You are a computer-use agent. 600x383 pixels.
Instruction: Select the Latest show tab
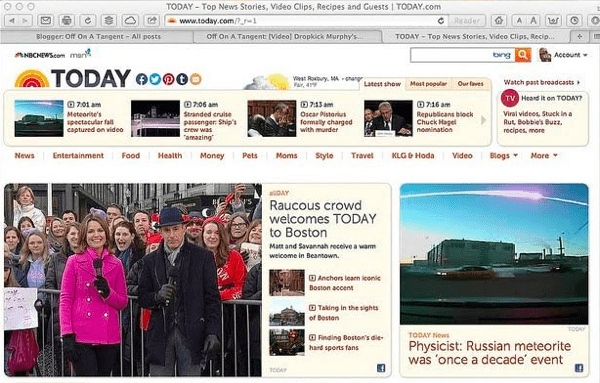click(382, 84)
